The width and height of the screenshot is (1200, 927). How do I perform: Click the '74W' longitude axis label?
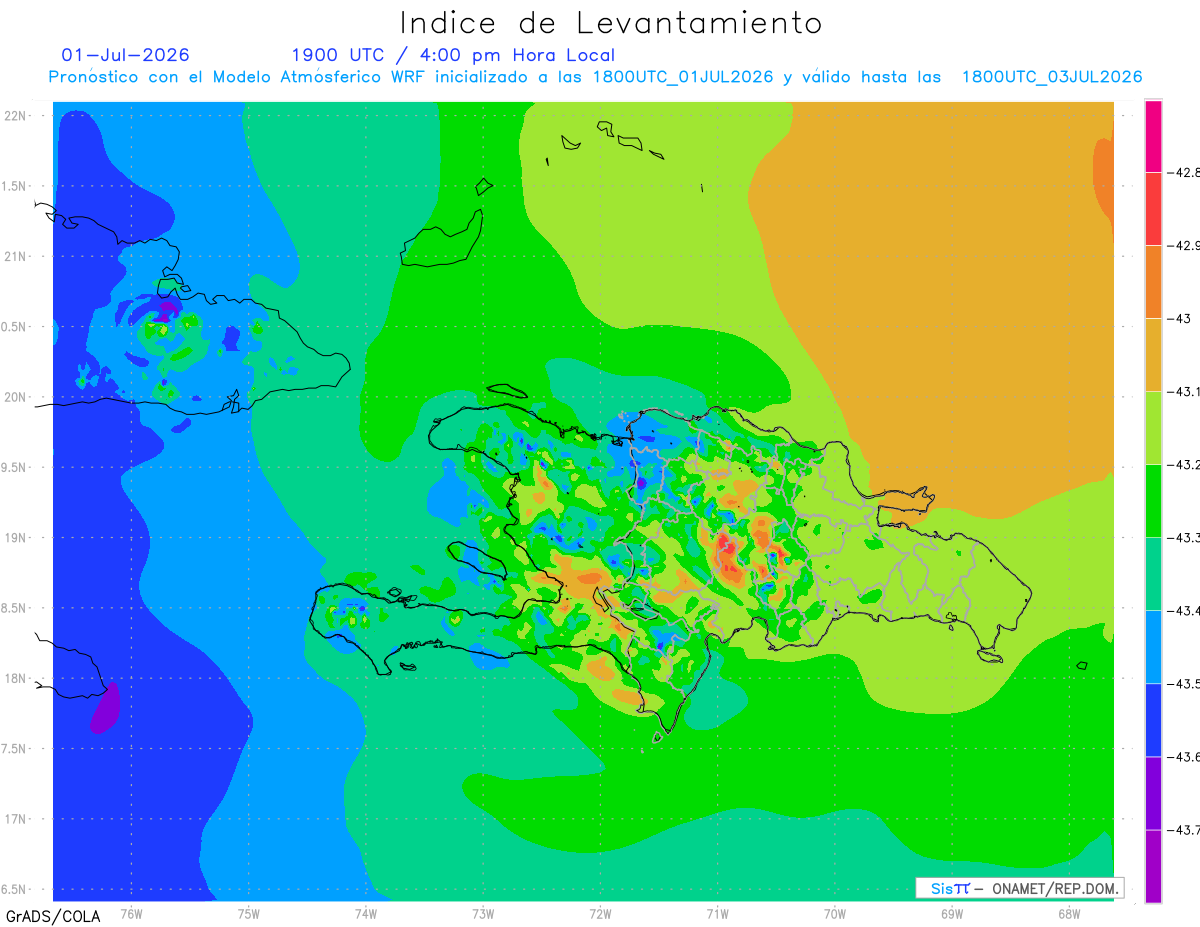click(x=366, y=913)
